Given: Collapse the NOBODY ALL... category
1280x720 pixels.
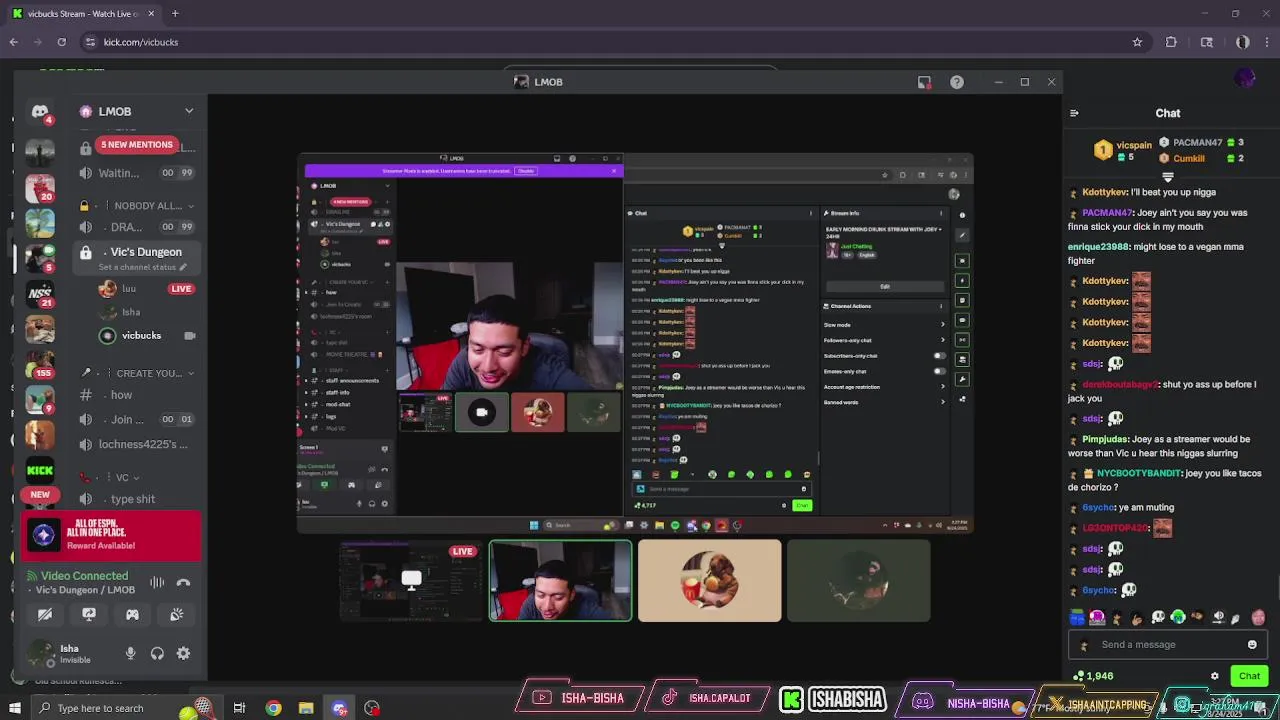Looking at the screenshot, I should (x=148, y=206).
